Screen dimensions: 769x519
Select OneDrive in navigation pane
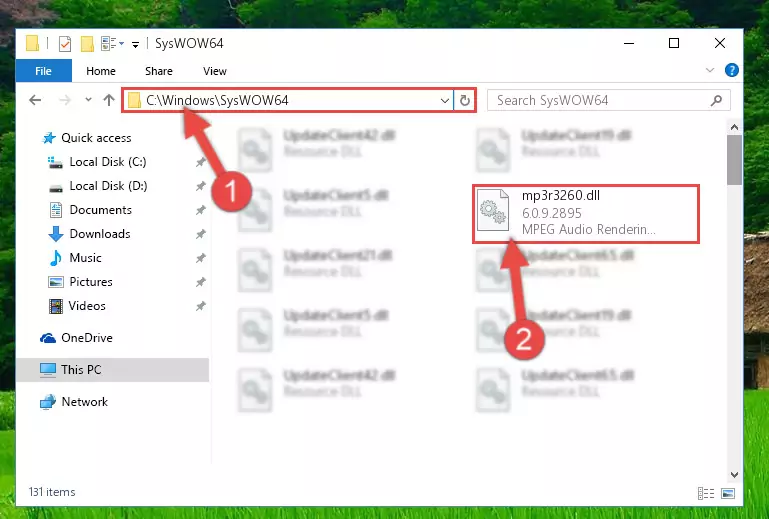pyautogui.click(x=77, y=338)
